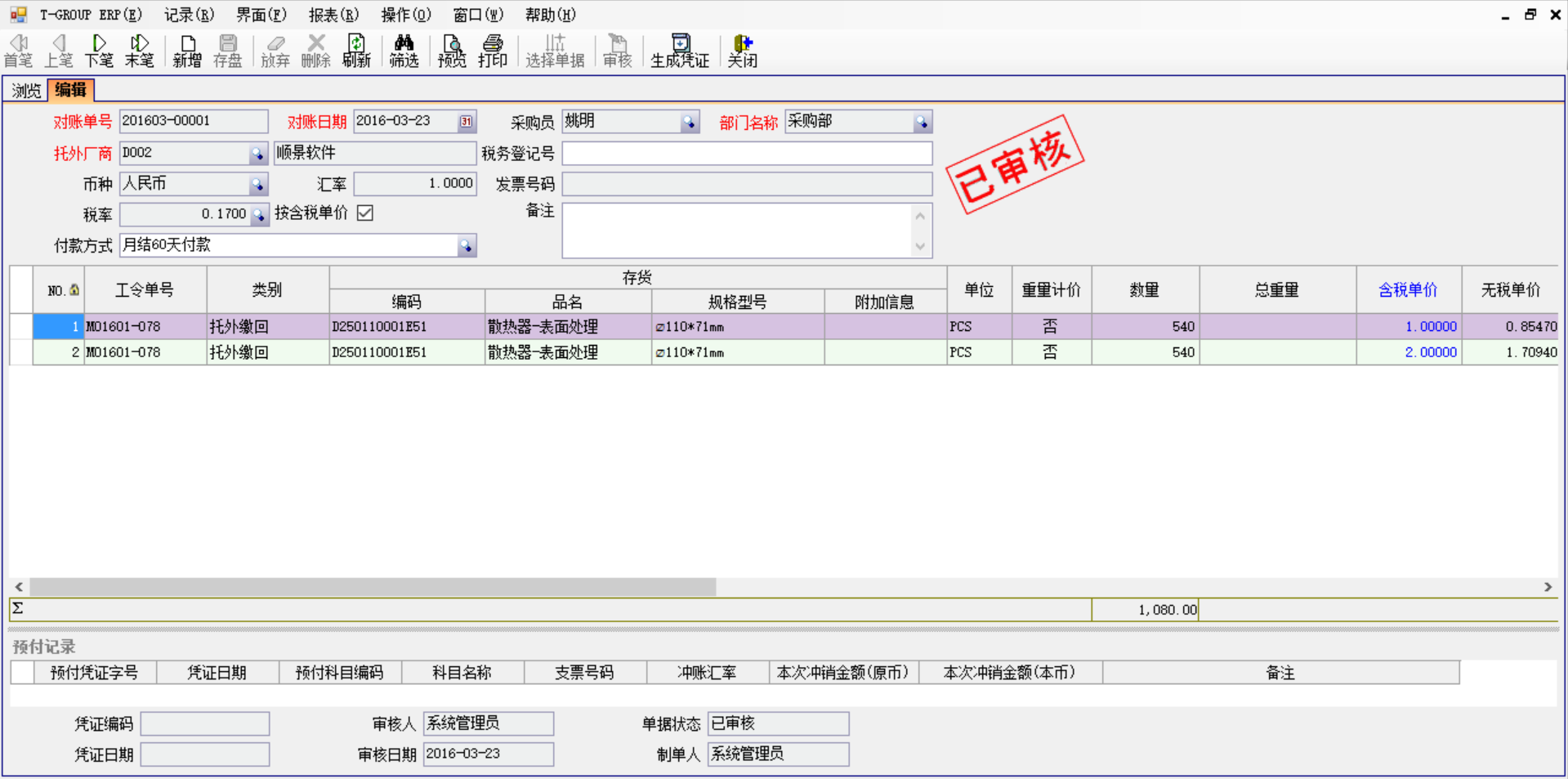The height and width of the screenshot is (779, 1568).
Task: Click the 删除 delete icon
Action: click(316, 51)
